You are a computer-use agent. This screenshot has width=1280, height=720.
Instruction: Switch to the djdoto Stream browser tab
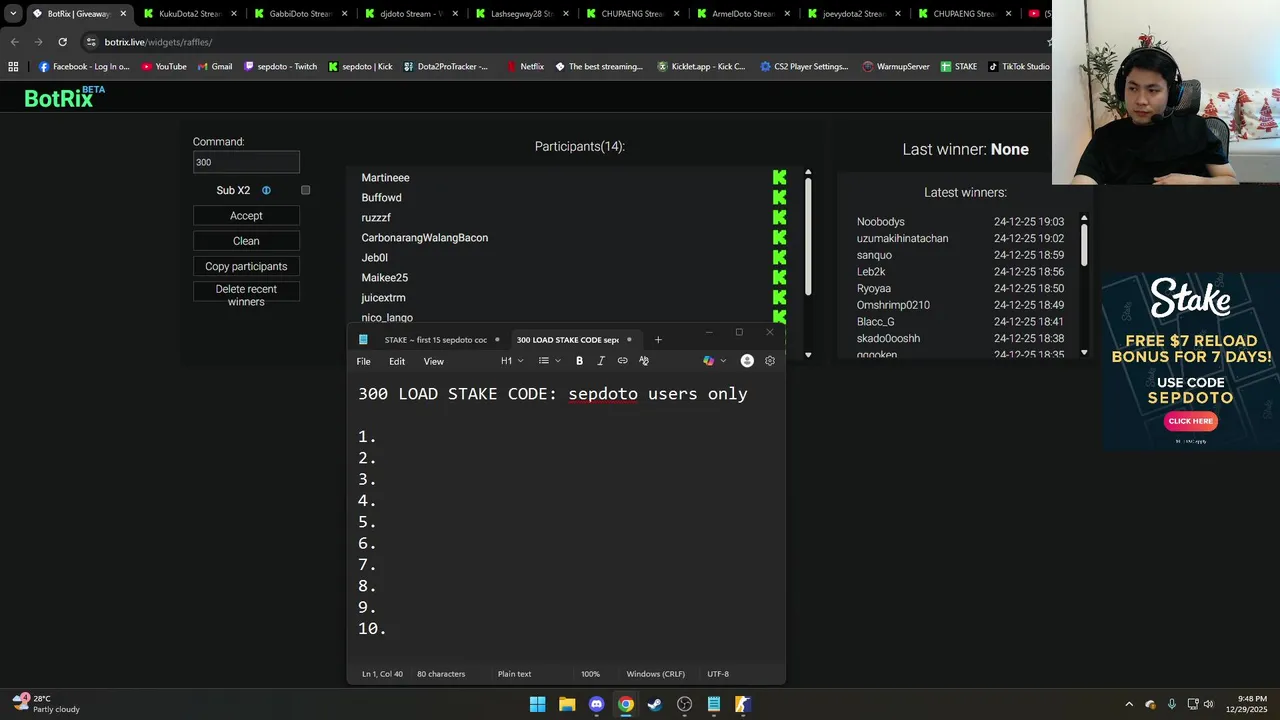411,14
